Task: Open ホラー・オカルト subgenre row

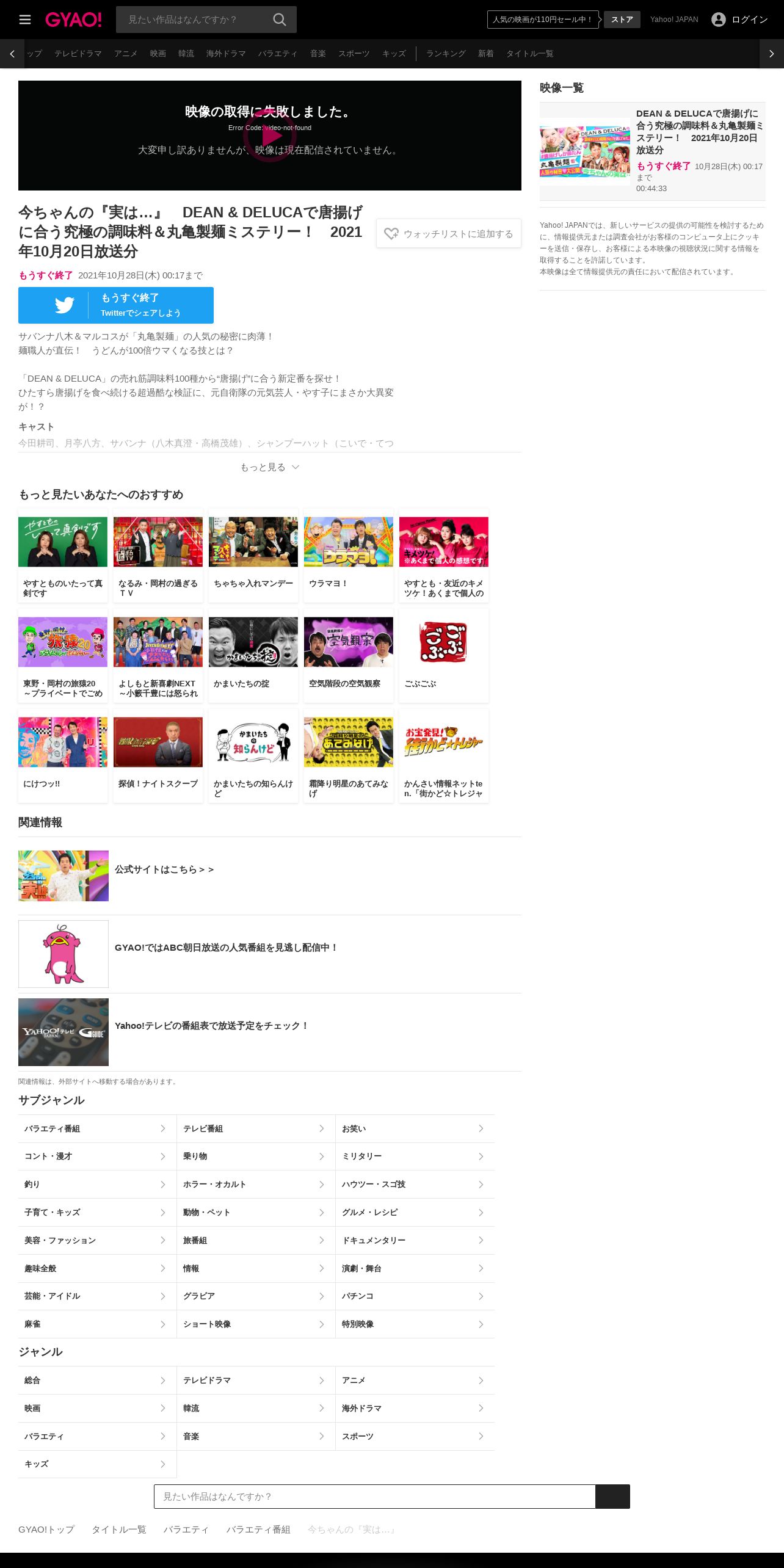Action: (x=256, y=1185)
